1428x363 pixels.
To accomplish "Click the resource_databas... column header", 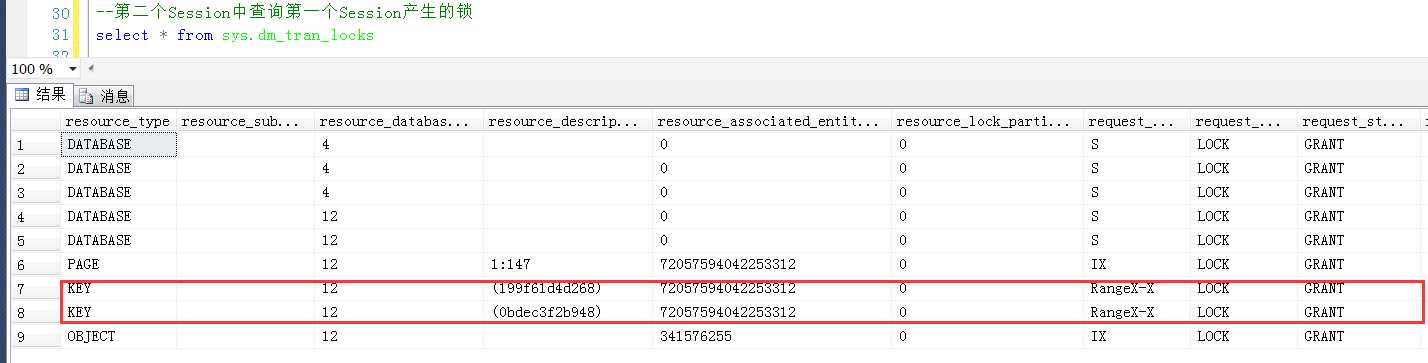I will 398,121.
